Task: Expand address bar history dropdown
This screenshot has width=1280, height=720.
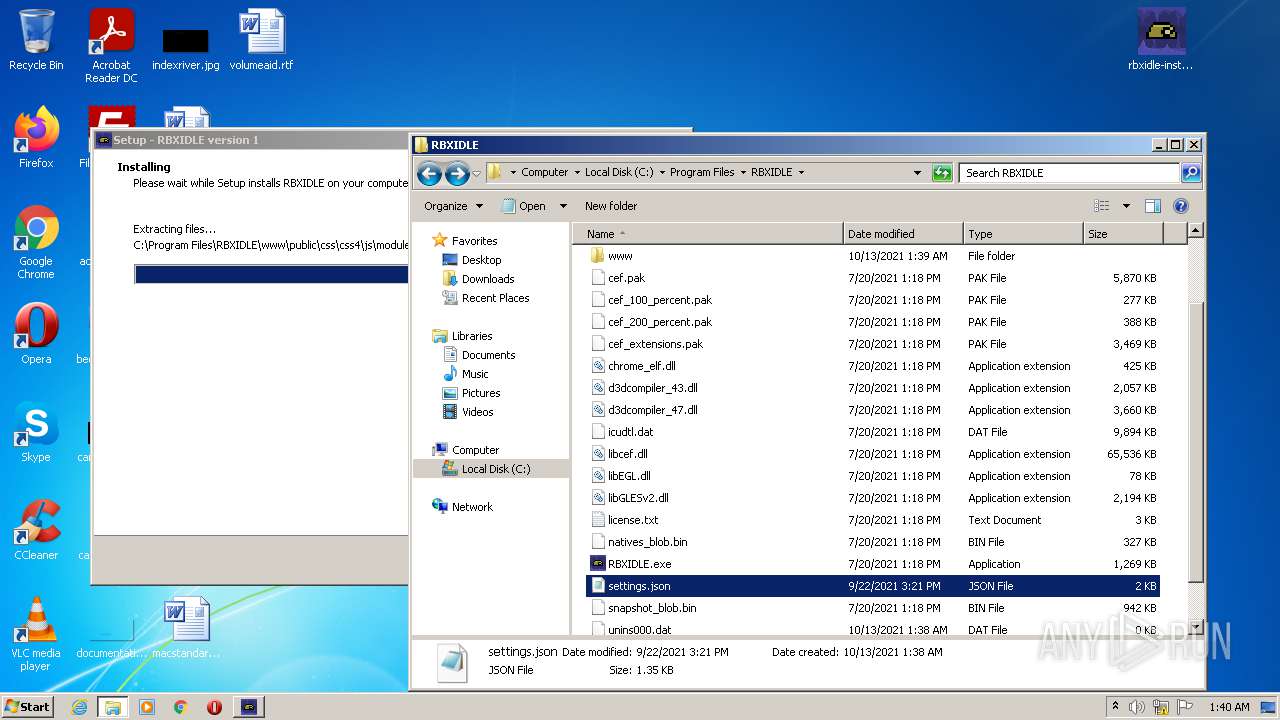Action: click(x=917, y=173)
